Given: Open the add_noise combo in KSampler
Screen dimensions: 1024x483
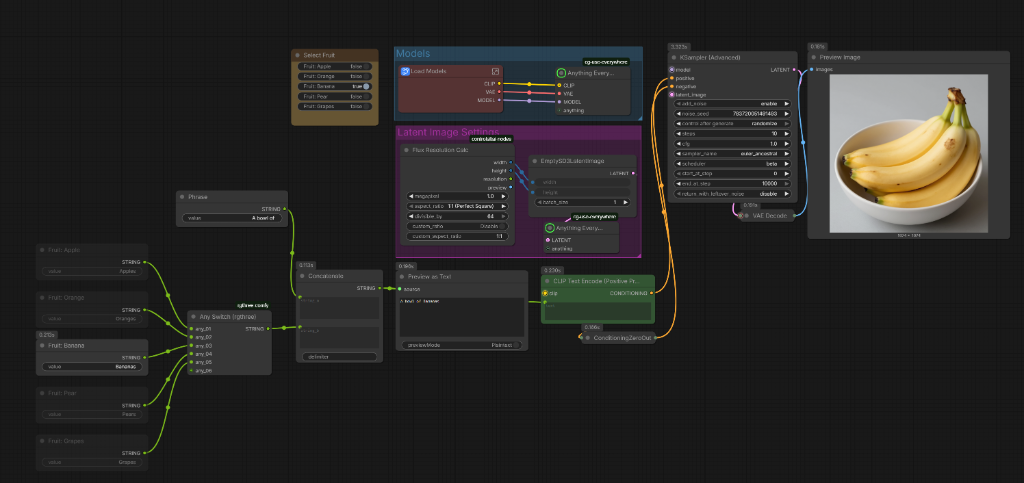Looking at the screenshot, I should (733, 104).
